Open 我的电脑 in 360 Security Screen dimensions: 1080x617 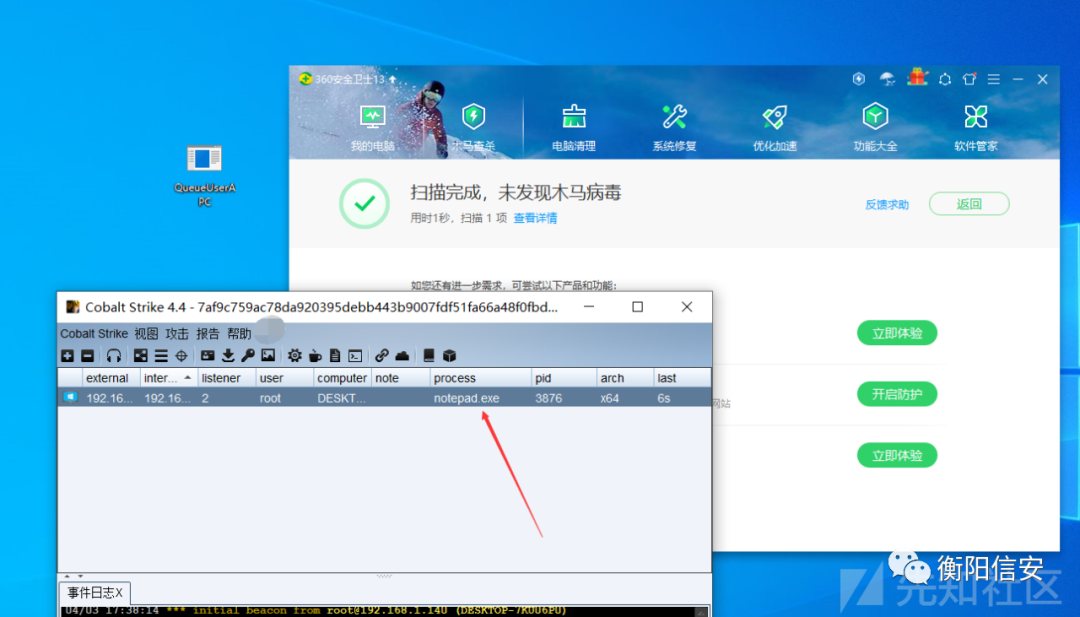pos(373,128)
